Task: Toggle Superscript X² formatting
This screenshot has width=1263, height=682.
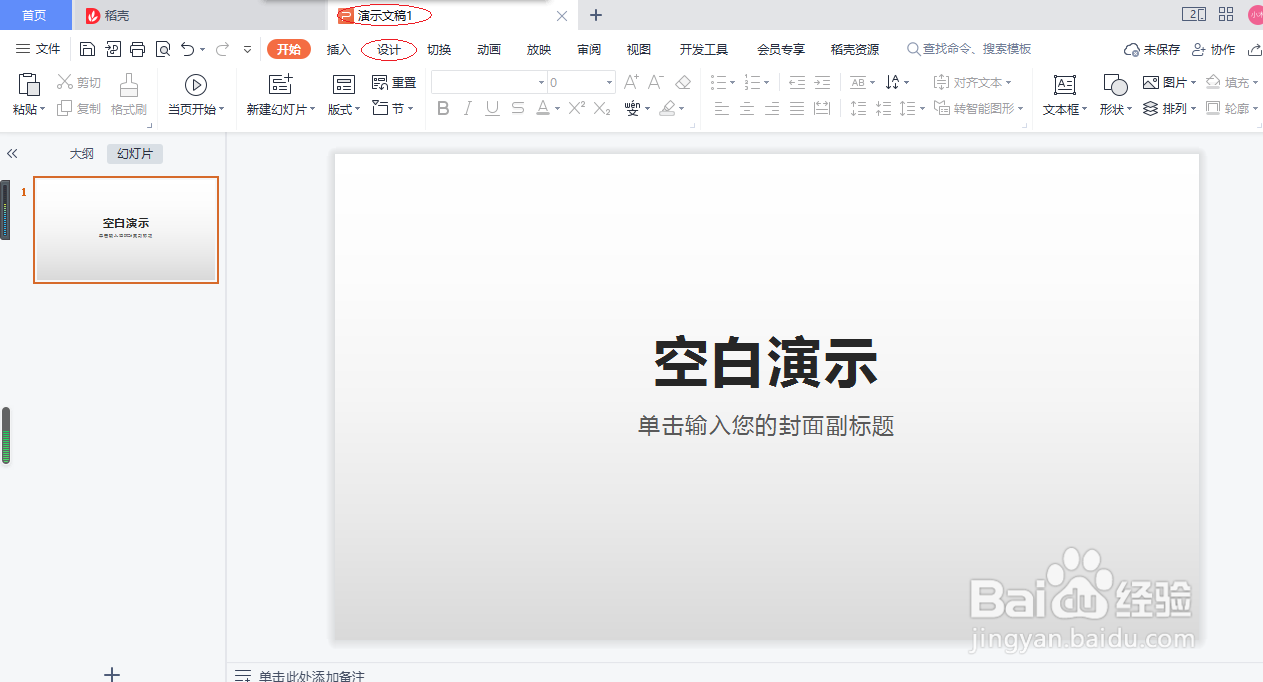Action: coord(576,108)
